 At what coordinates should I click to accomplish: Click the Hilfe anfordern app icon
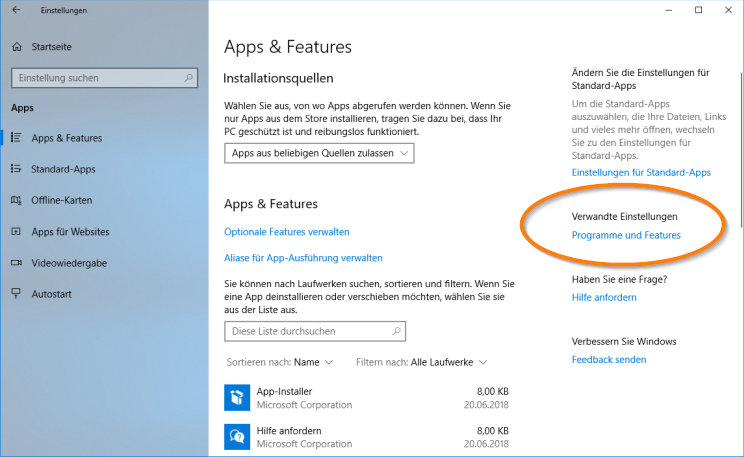pyautogui.click(x=237, y=437)
